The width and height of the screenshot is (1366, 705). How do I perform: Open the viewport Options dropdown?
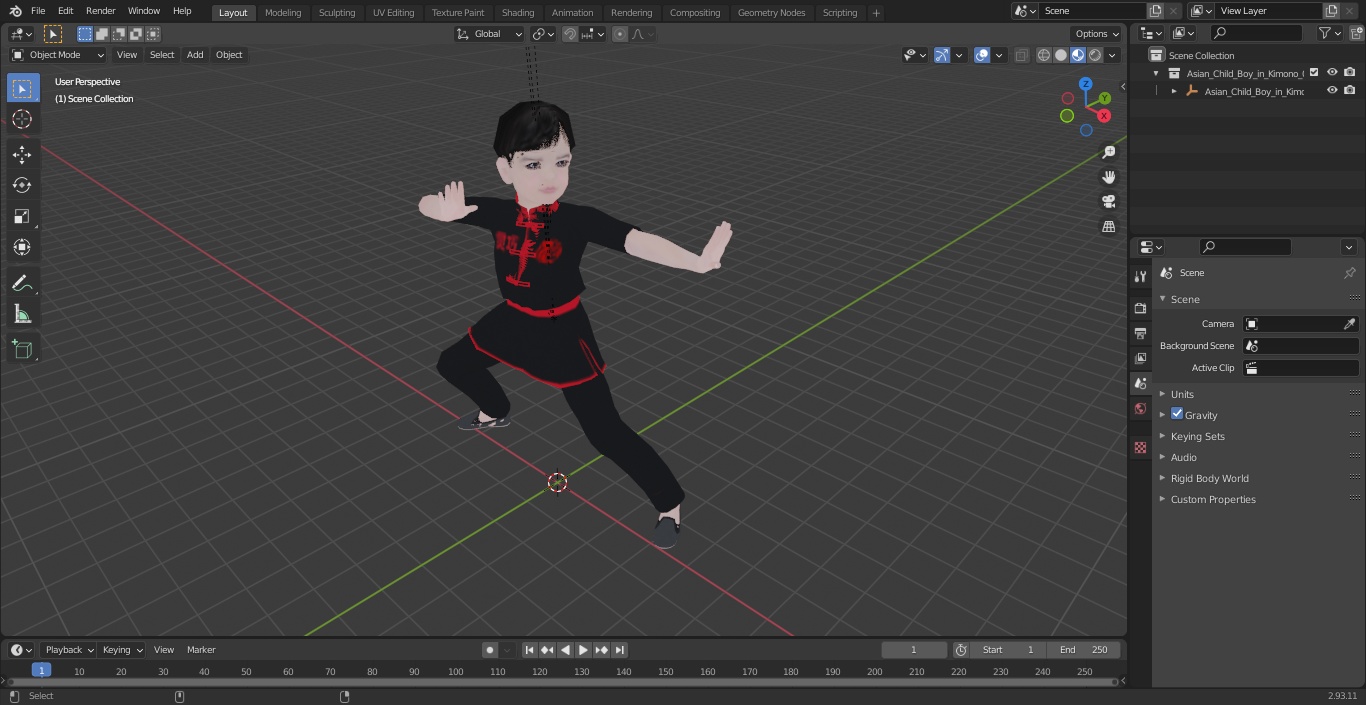[1097, 34]
